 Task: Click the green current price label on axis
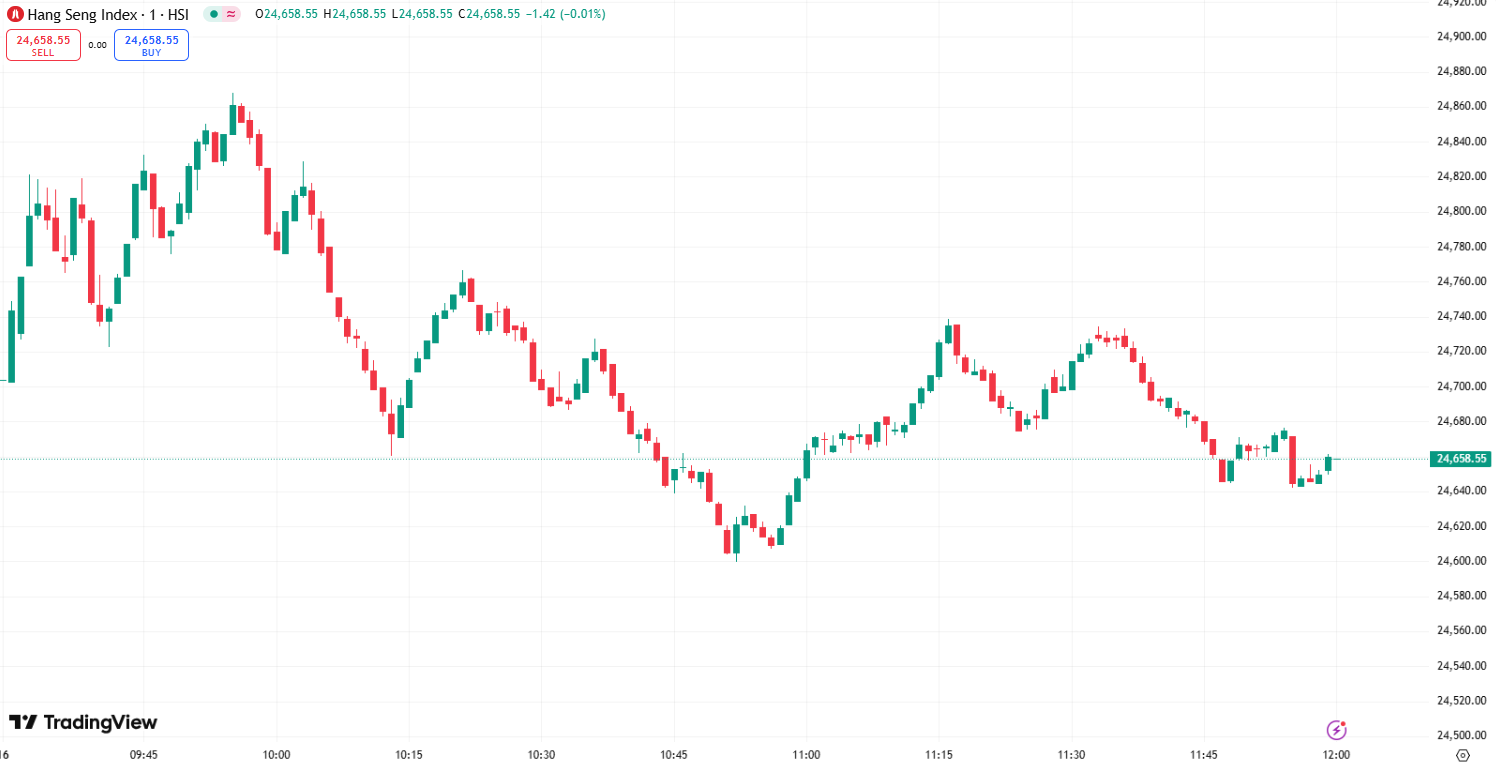click(1462, 459)
